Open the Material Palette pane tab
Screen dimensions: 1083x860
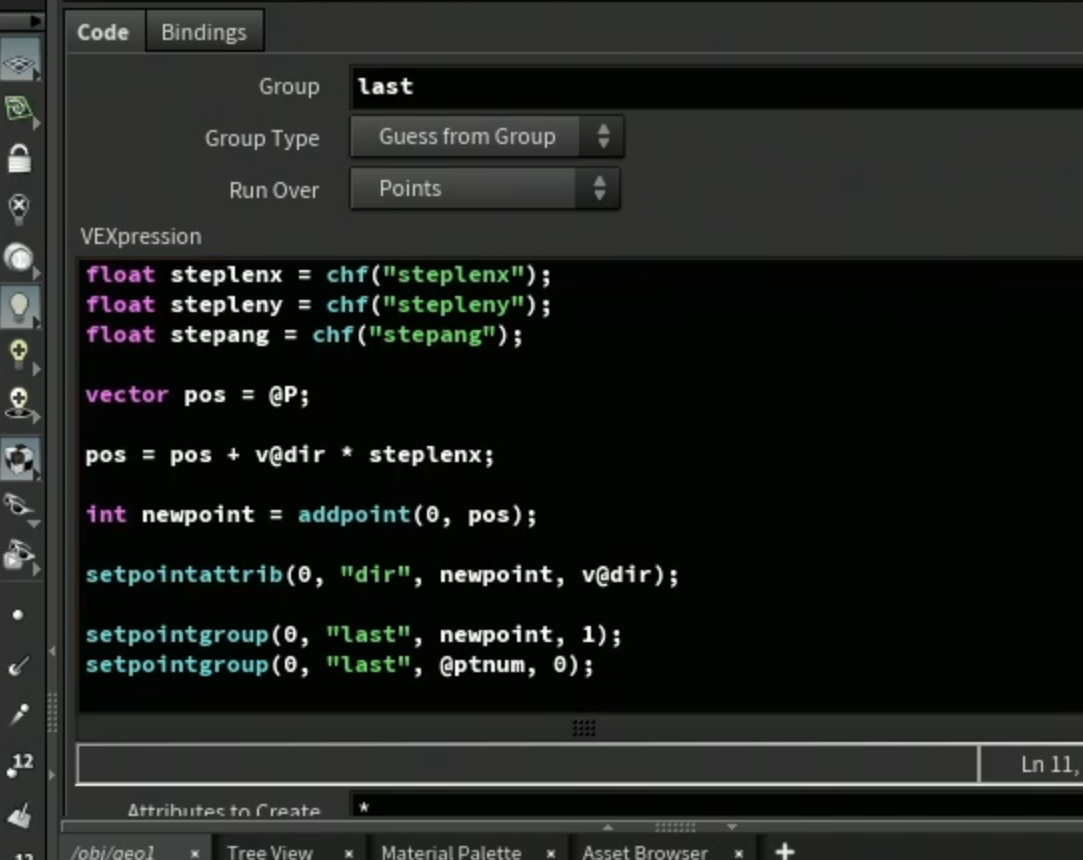tap(451, 852)
